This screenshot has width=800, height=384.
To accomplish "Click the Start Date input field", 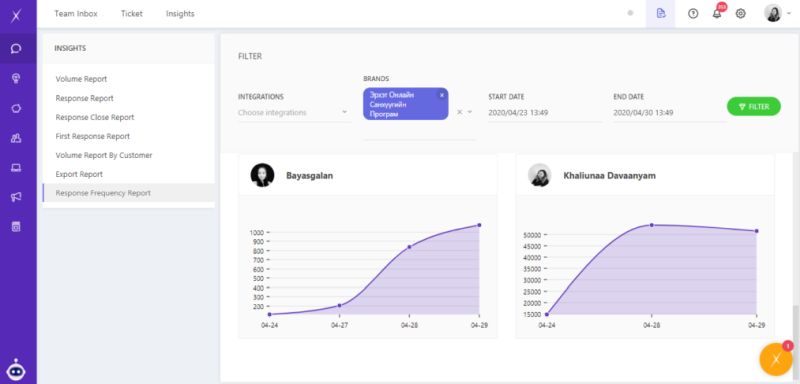I will [x=545, y=112].
